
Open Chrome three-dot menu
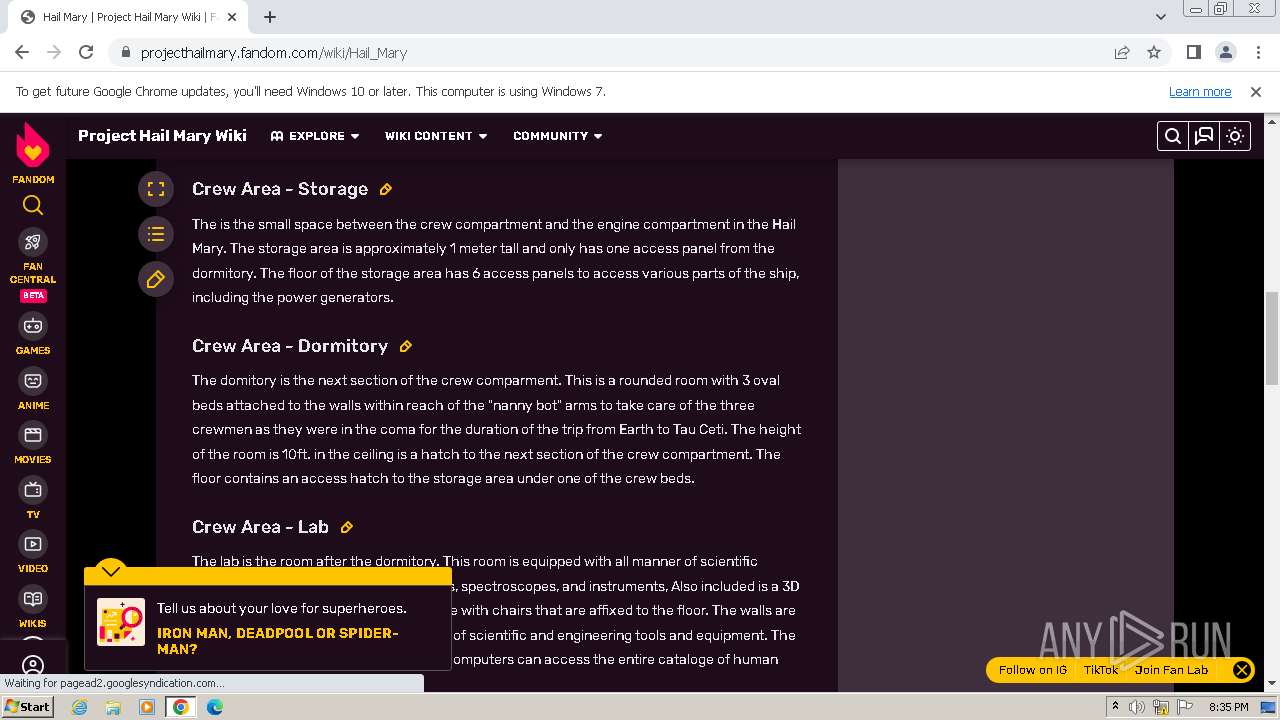pyautogui.click(x=1257, y=52)
